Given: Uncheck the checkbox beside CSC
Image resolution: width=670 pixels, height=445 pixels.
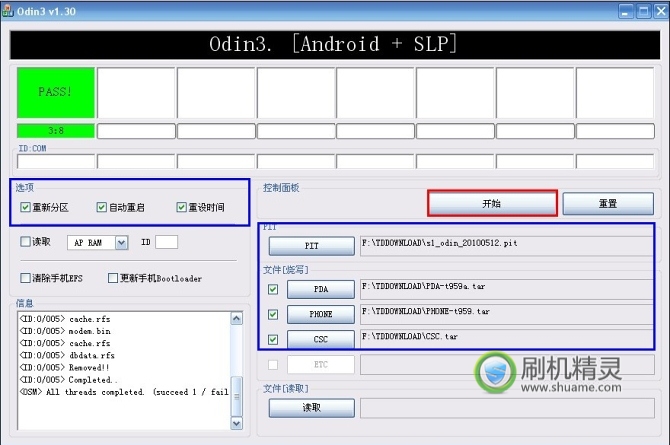Looking at the screenshot, I should [x=273, y=339].
